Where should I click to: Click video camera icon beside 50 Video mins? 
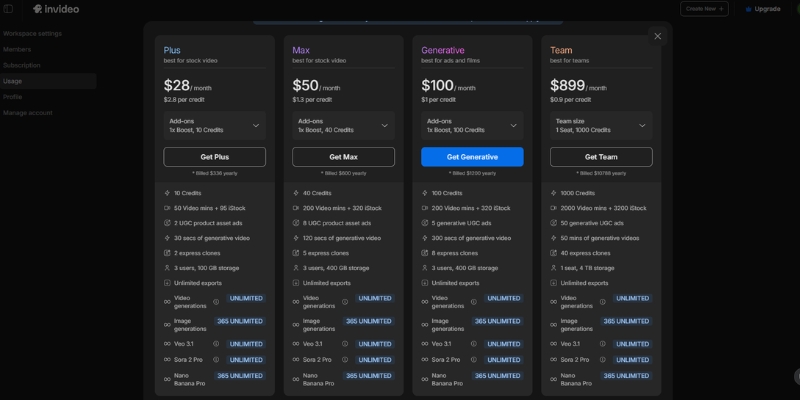click(167, 208)
